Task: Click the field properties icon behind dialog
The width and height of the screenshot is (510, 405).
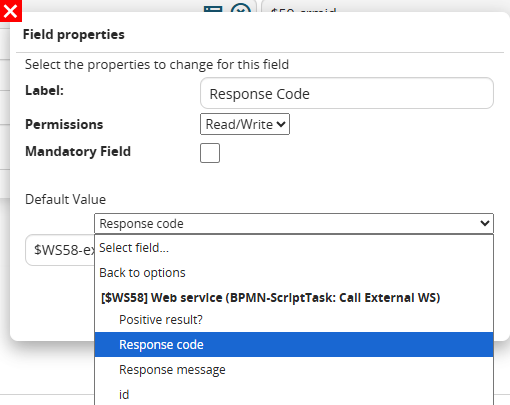Action: [x=213, y=8]
